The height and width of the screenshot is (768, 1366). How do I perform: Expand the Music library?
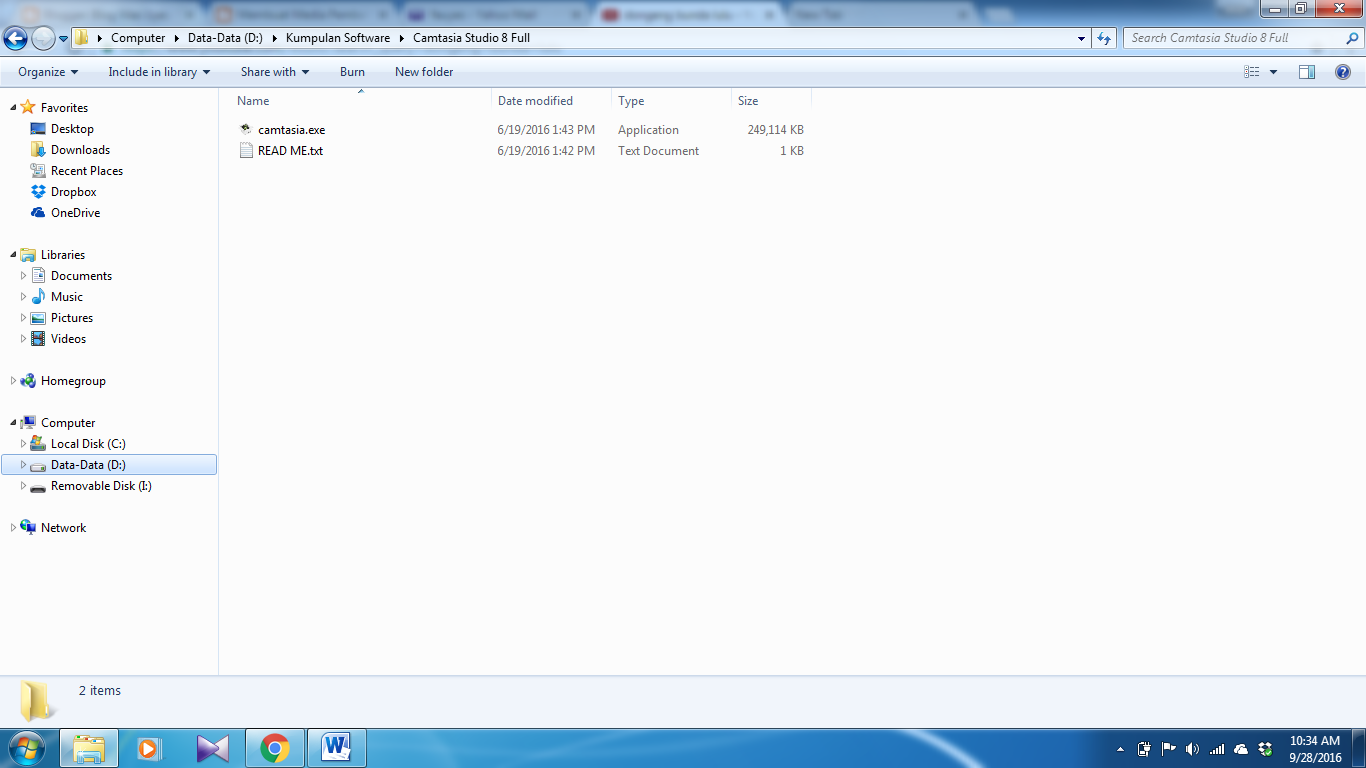point(24,297)
